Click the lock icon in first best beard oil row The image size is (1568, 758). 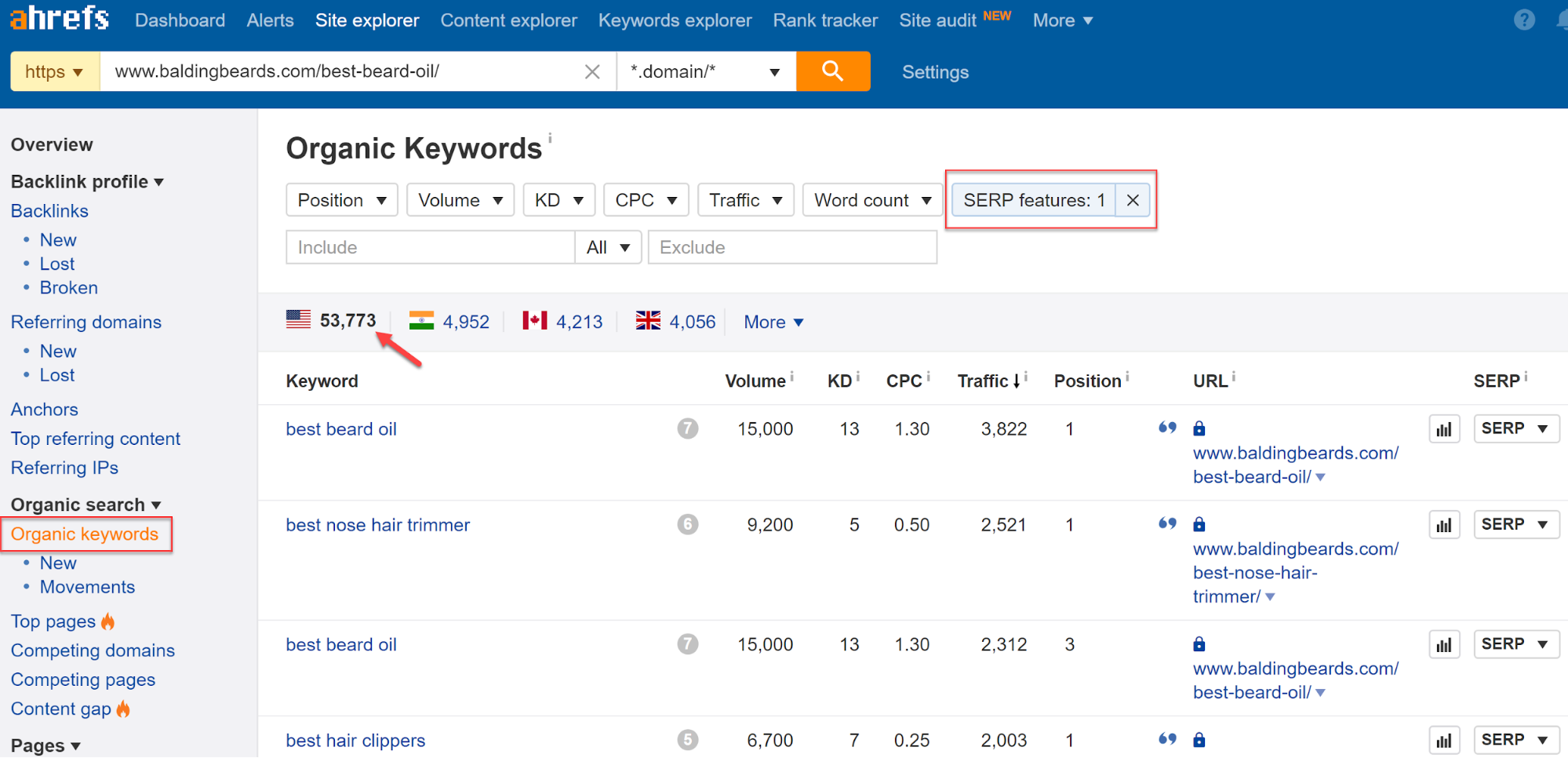pyautogui.click(x=1199, y=428)
